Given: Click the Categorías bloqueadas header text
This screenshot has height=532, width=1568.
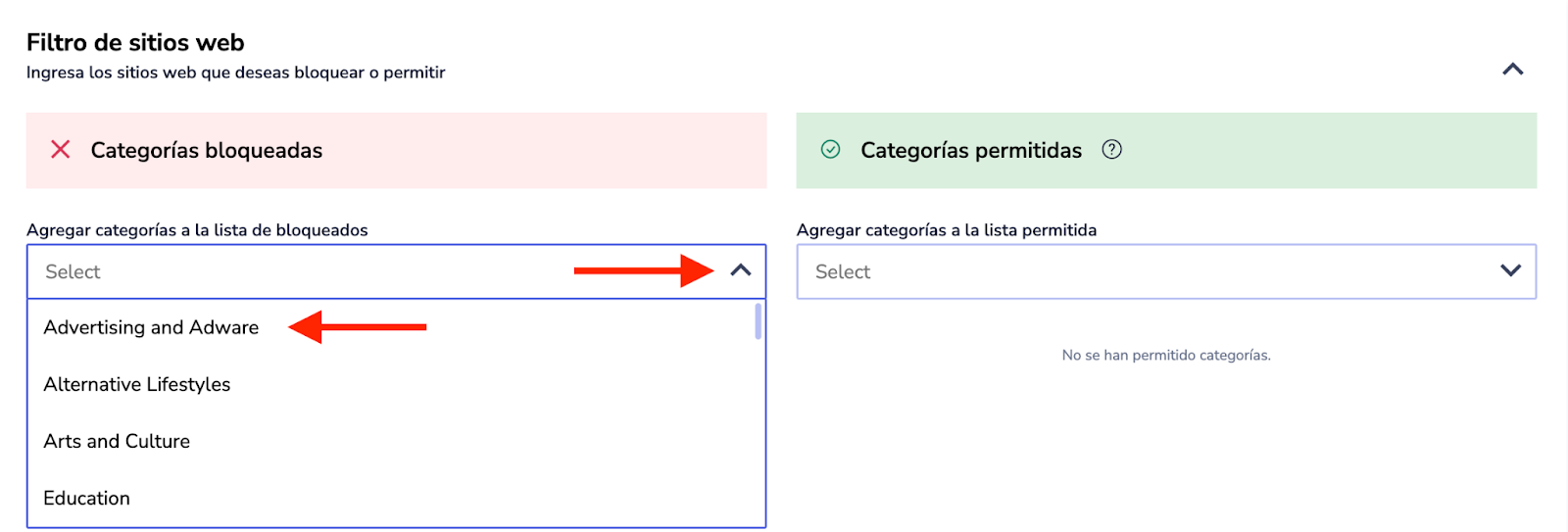Looking at the screenshot, I should pyautogui.click(x=206, y=150).
